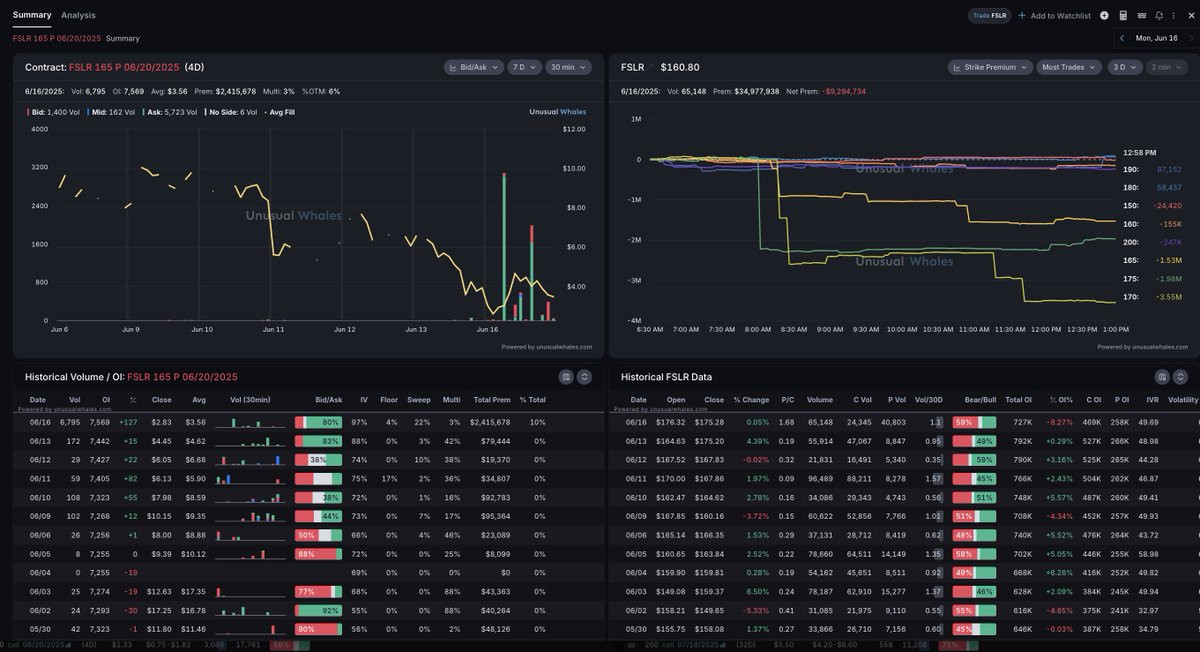This screenshot has width=1200, height=652.
Task: Toggle the Bid volume legend series
Action: click(54, 112)
